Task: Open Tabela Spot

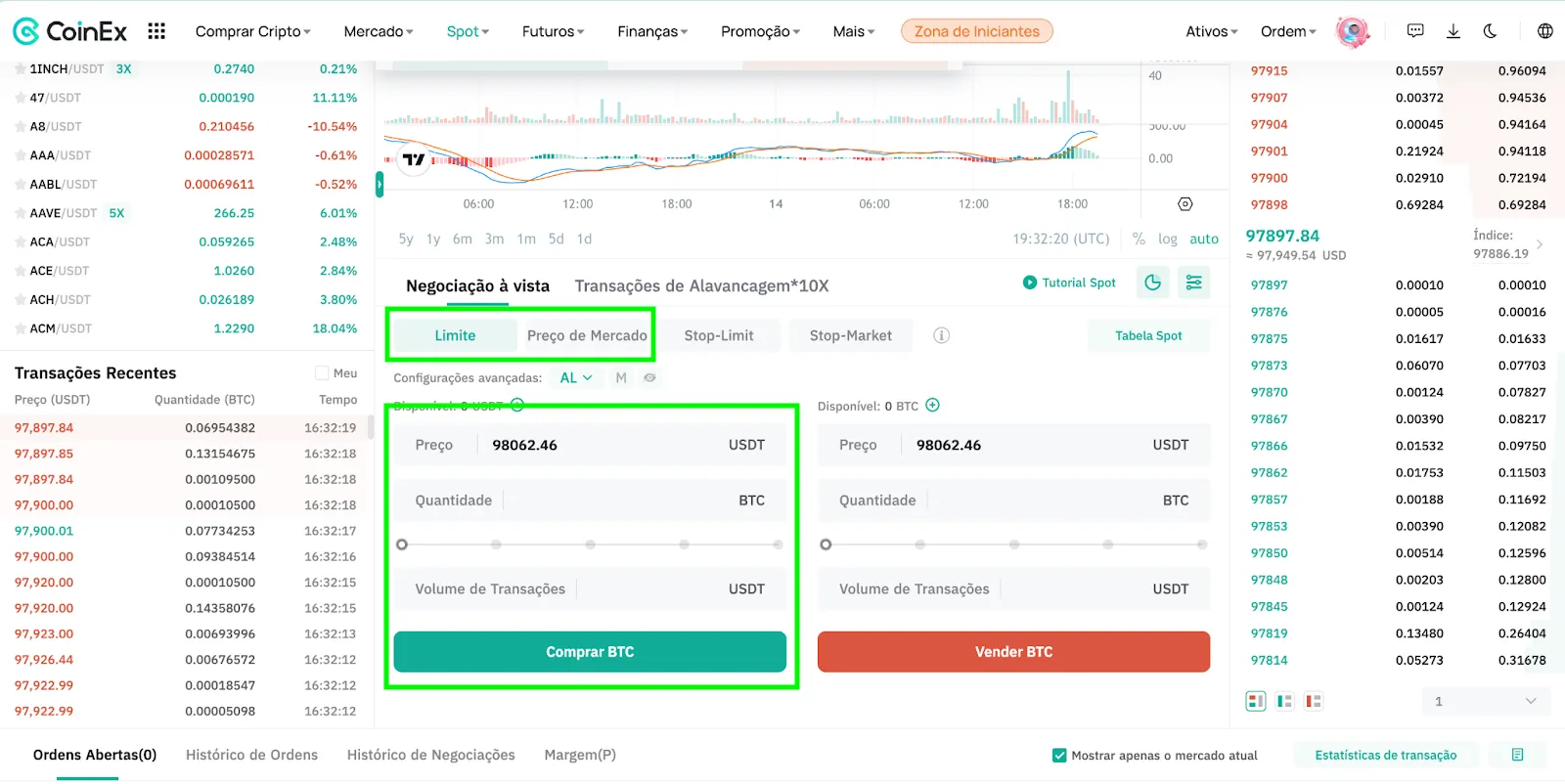Action: tap(1148, 335)
